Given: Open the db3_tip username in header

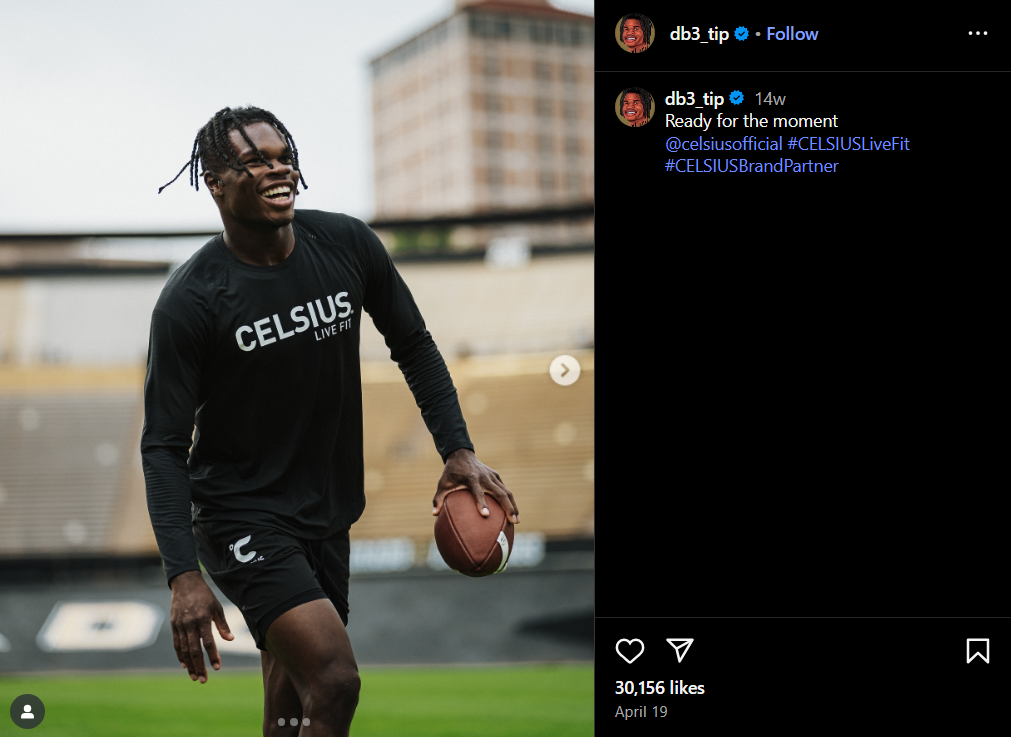Looking at the screenshot, I should [x=699, y=34].
